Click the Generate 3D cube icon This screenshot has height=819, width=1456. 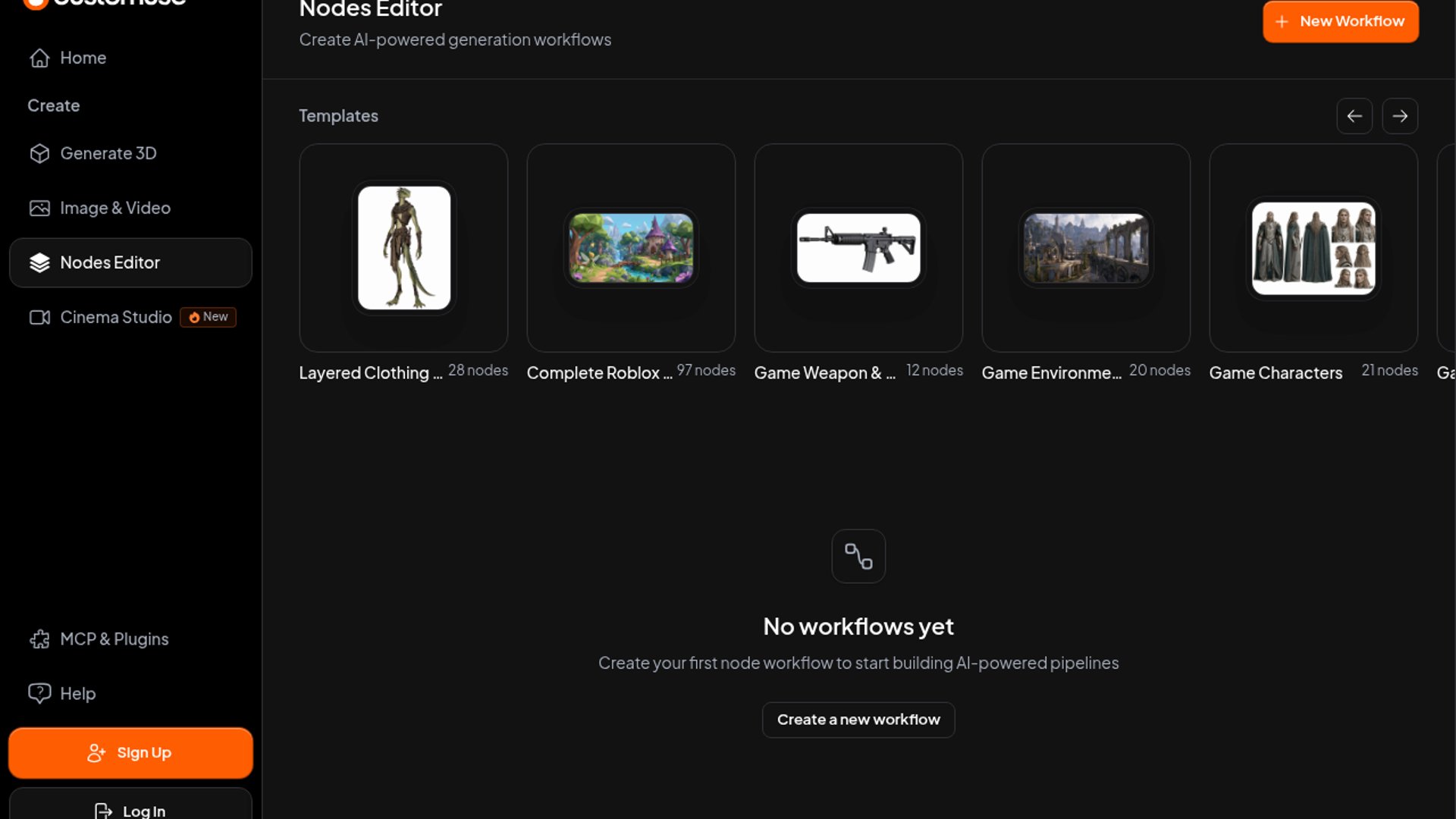click(x=39, y=154)
